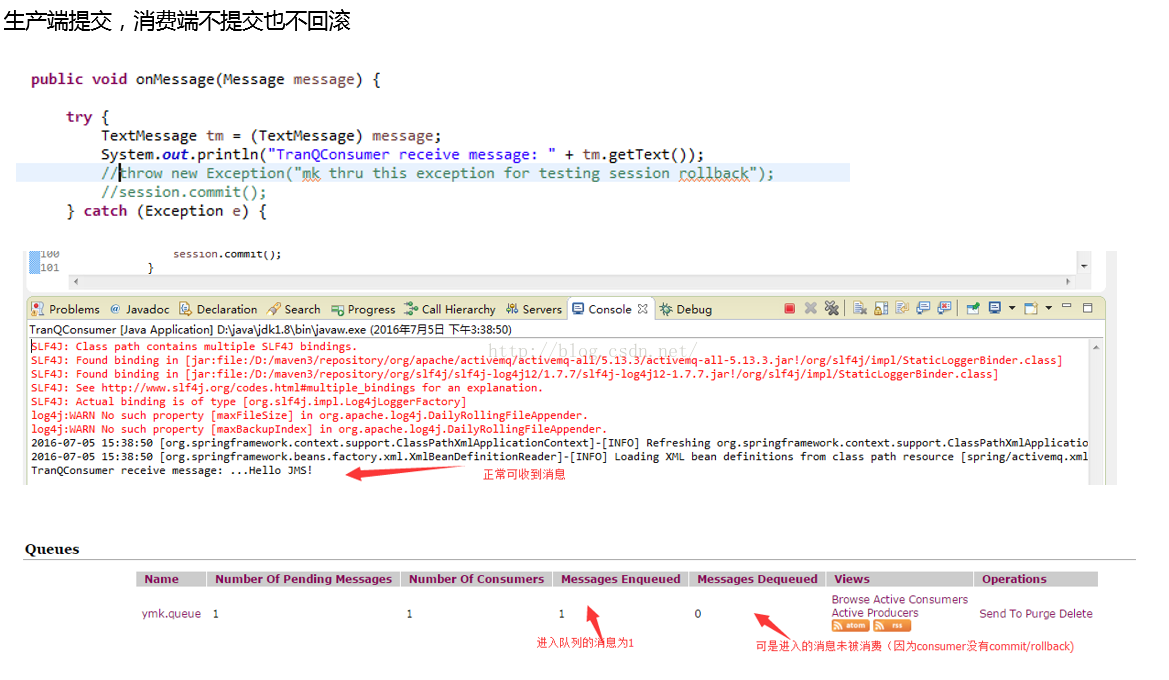
Task: Click the //session.commit(); code line
Action: click(183, 192)
